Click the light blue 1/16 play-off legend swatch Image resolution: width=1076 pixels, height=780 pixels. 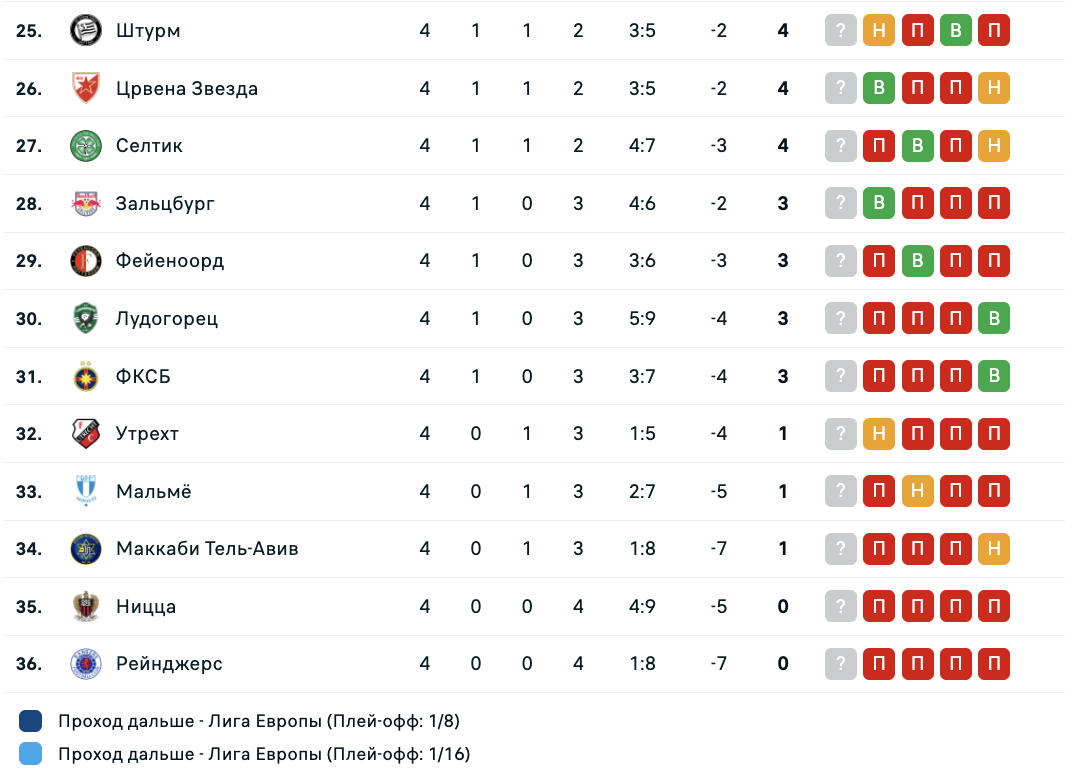(x=31, y=754)
